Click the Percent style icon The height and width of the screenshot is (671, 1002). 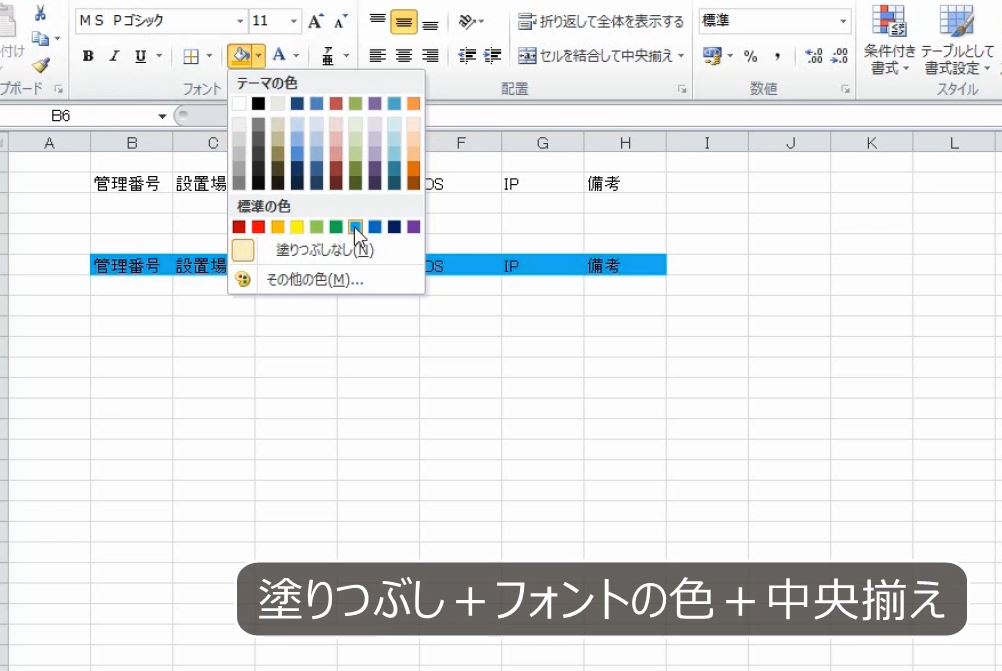(x=751, y=57)
